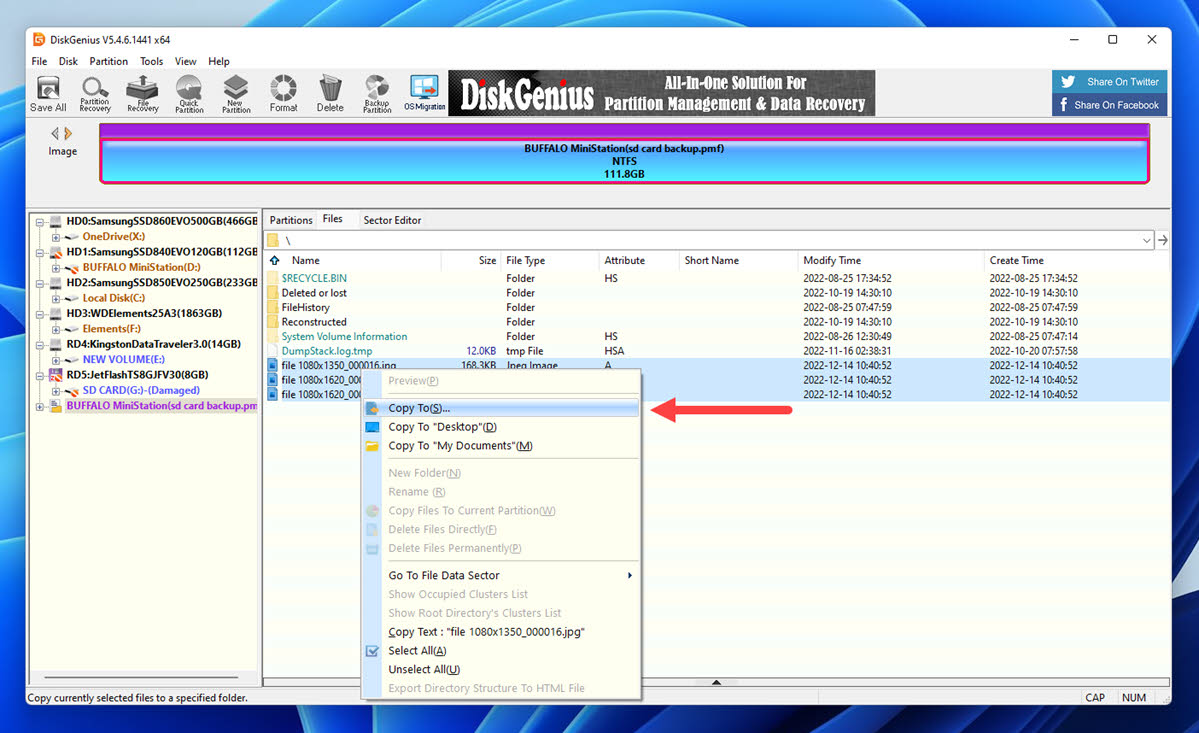This screenshot has width=1199, height=733.
Task: Switch to the Sector Editor tab
Action: coord(392,220)
